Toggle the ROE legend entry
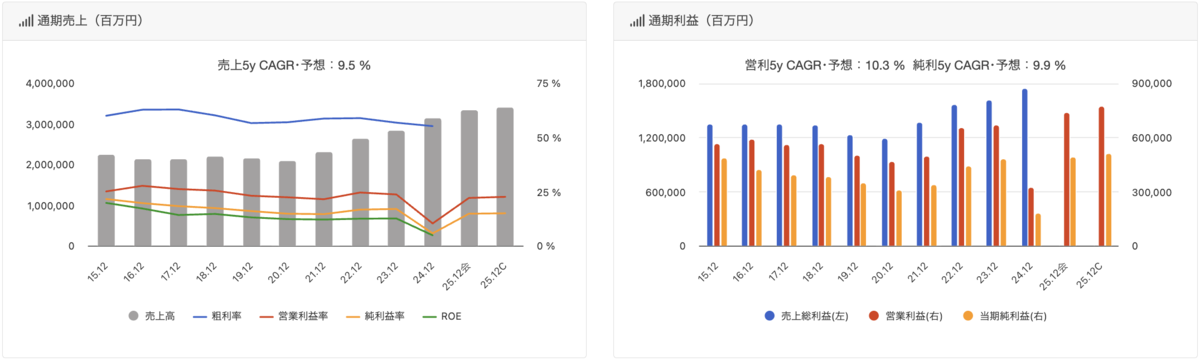1200x362 pixels. [x=442, y=316]
